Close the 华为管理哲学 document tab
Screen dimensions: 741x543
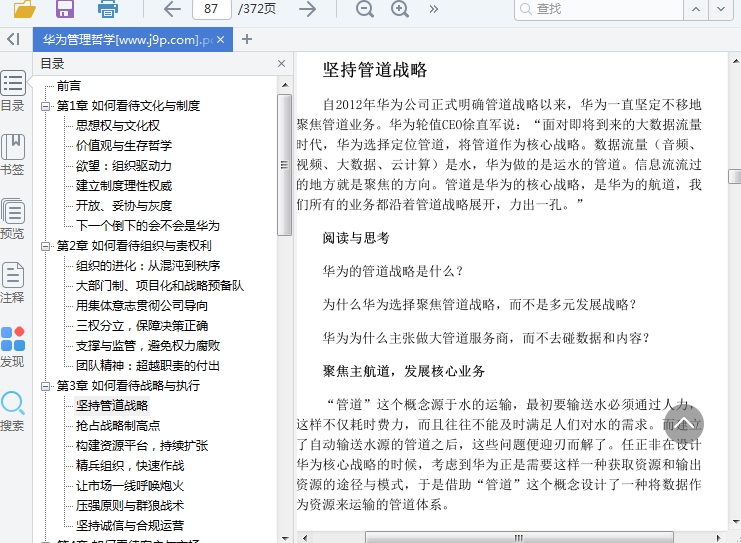pyautogui.click(x=221, y=40)
